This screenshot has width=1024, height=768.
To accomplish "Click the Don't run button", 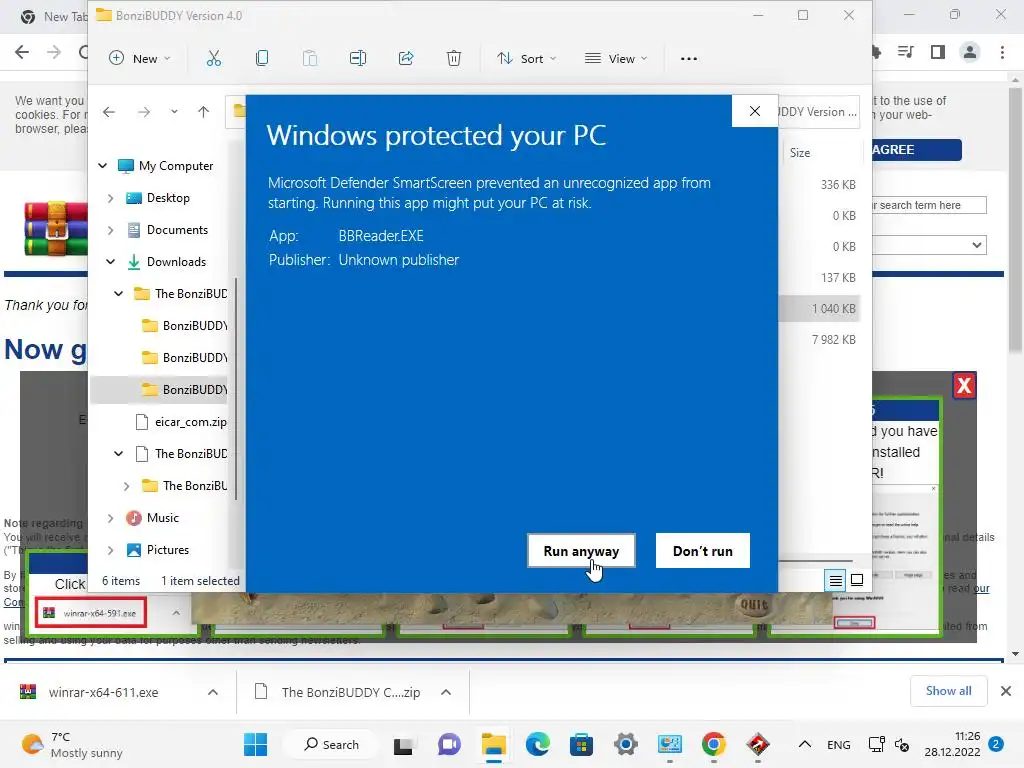I will pyautogui.click(x=703, y=551).
